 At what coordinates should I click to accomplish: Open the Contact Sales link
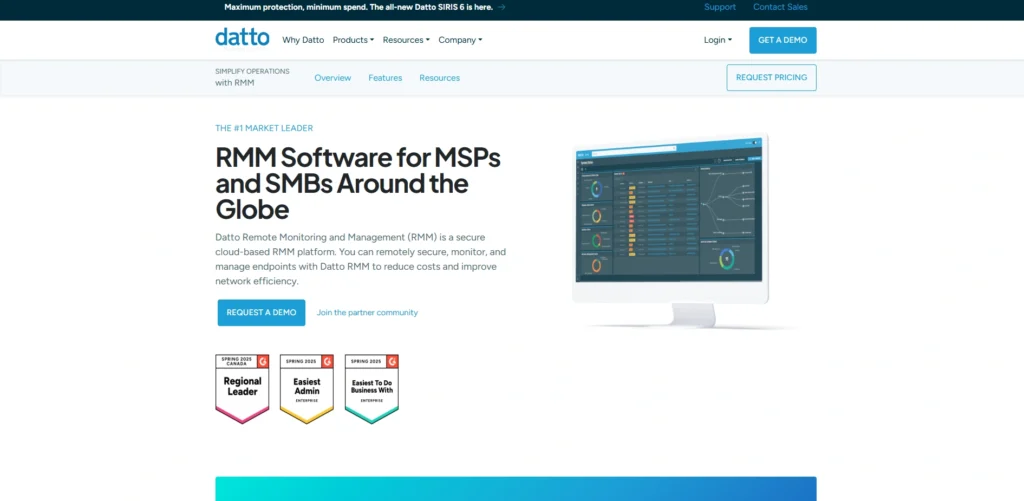780,7
